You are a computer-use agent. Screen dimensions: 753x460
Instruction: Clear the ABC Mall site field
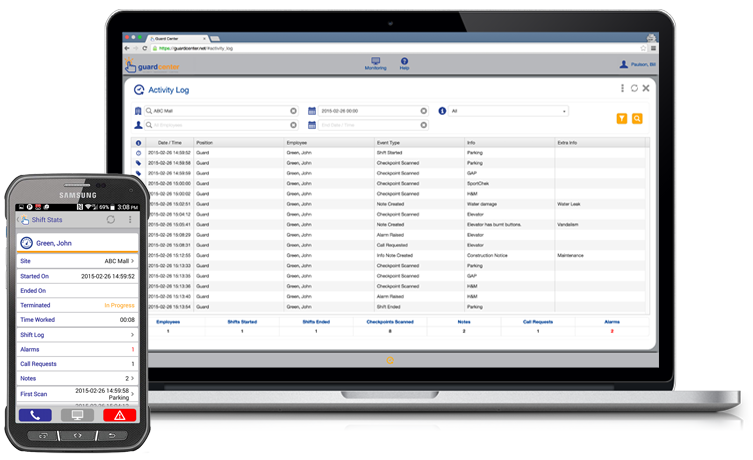(293, 111)
